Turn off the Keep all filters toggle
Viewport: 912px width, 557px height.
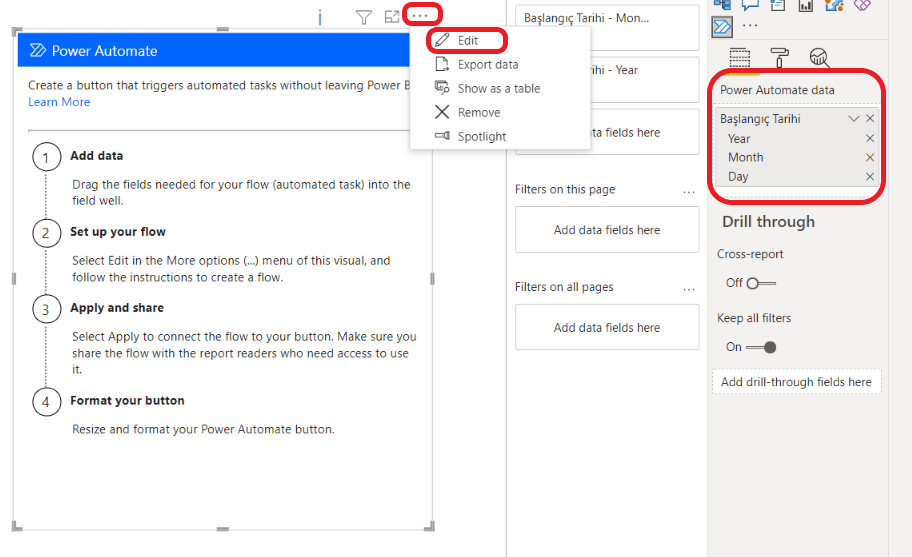(762, 347)
